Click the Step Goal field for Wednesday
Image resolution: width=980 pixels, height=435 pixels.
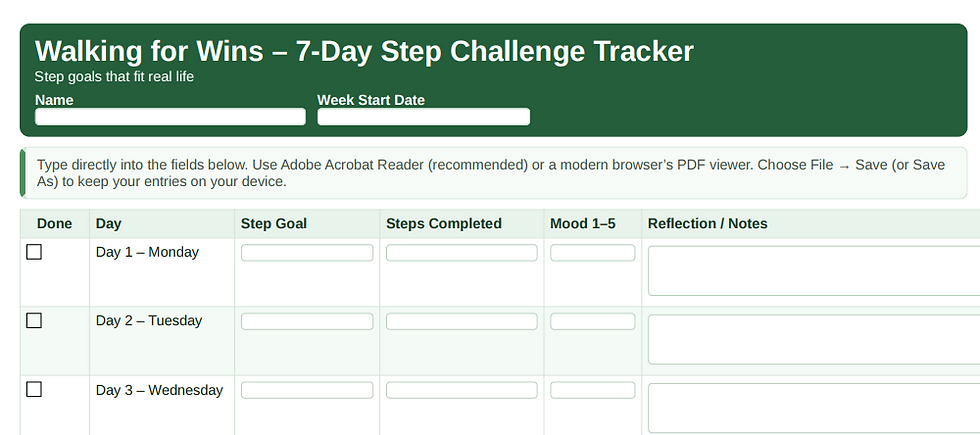pos(307,390)
